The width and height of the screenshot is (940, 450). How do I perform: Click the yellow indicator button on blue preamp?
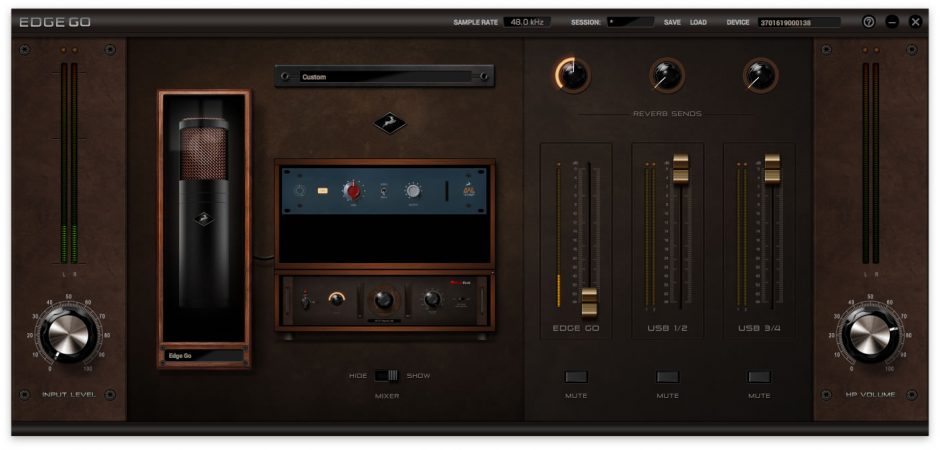pyautogui.click(x=323, y=191)
